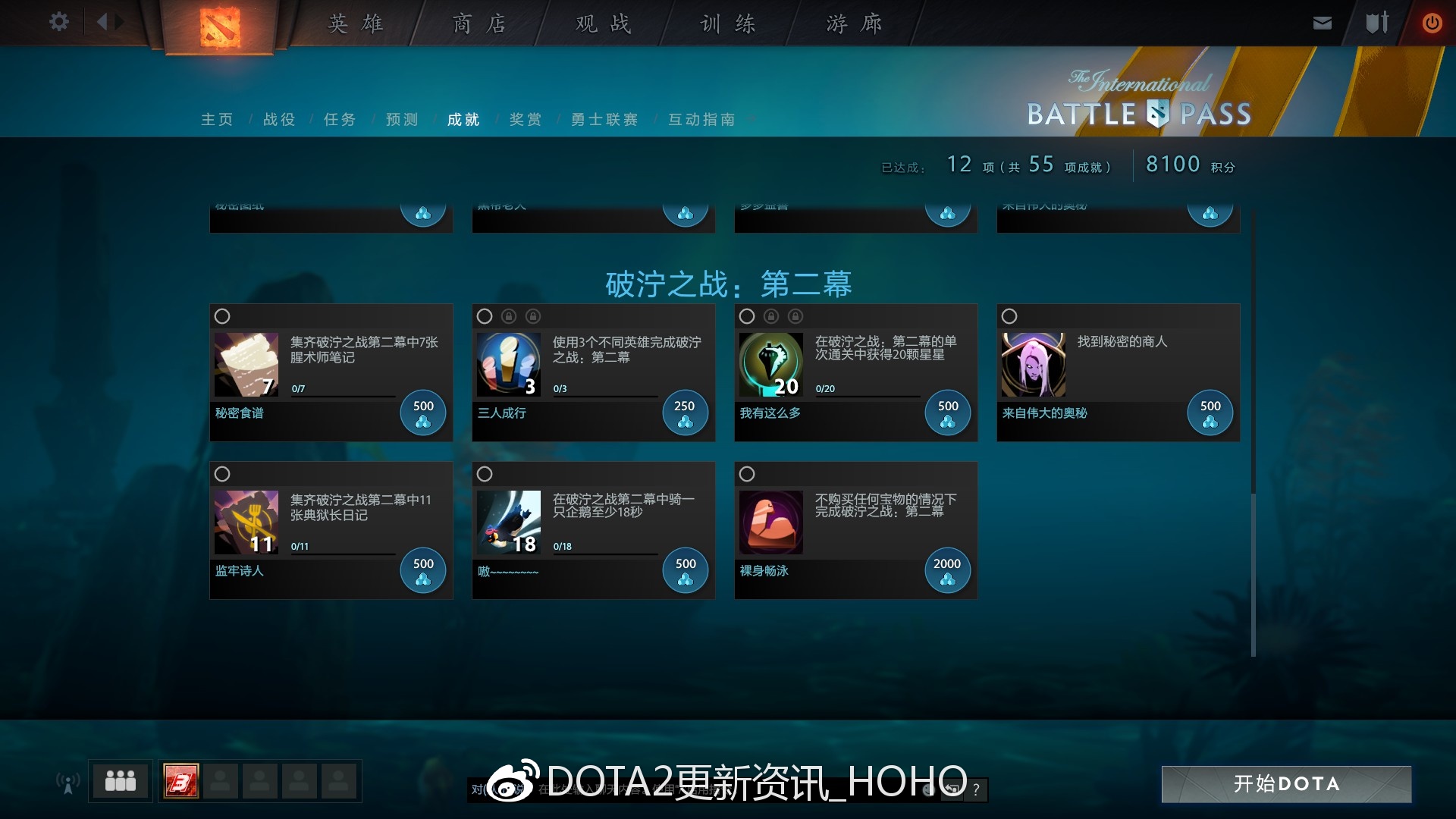Open the 英雄 top menu
Viewport: 1456px width, 819px height.
tap(356, 24)
